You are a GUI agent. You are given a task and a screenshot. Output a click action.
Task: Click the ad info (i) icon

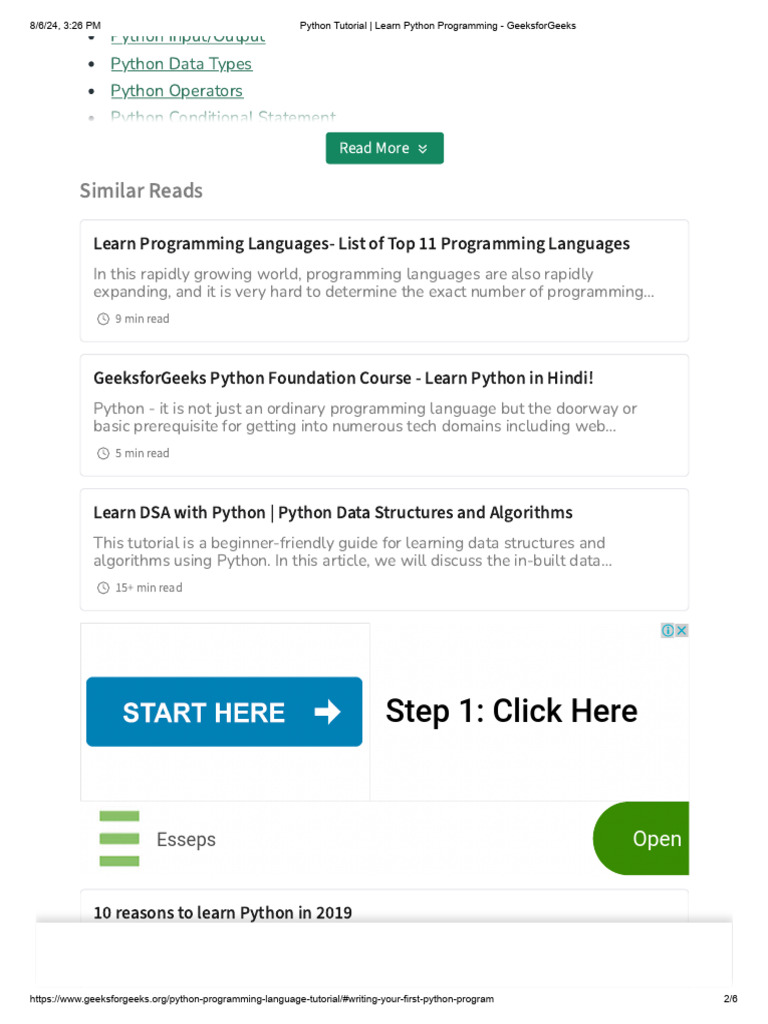click(668, 631)
